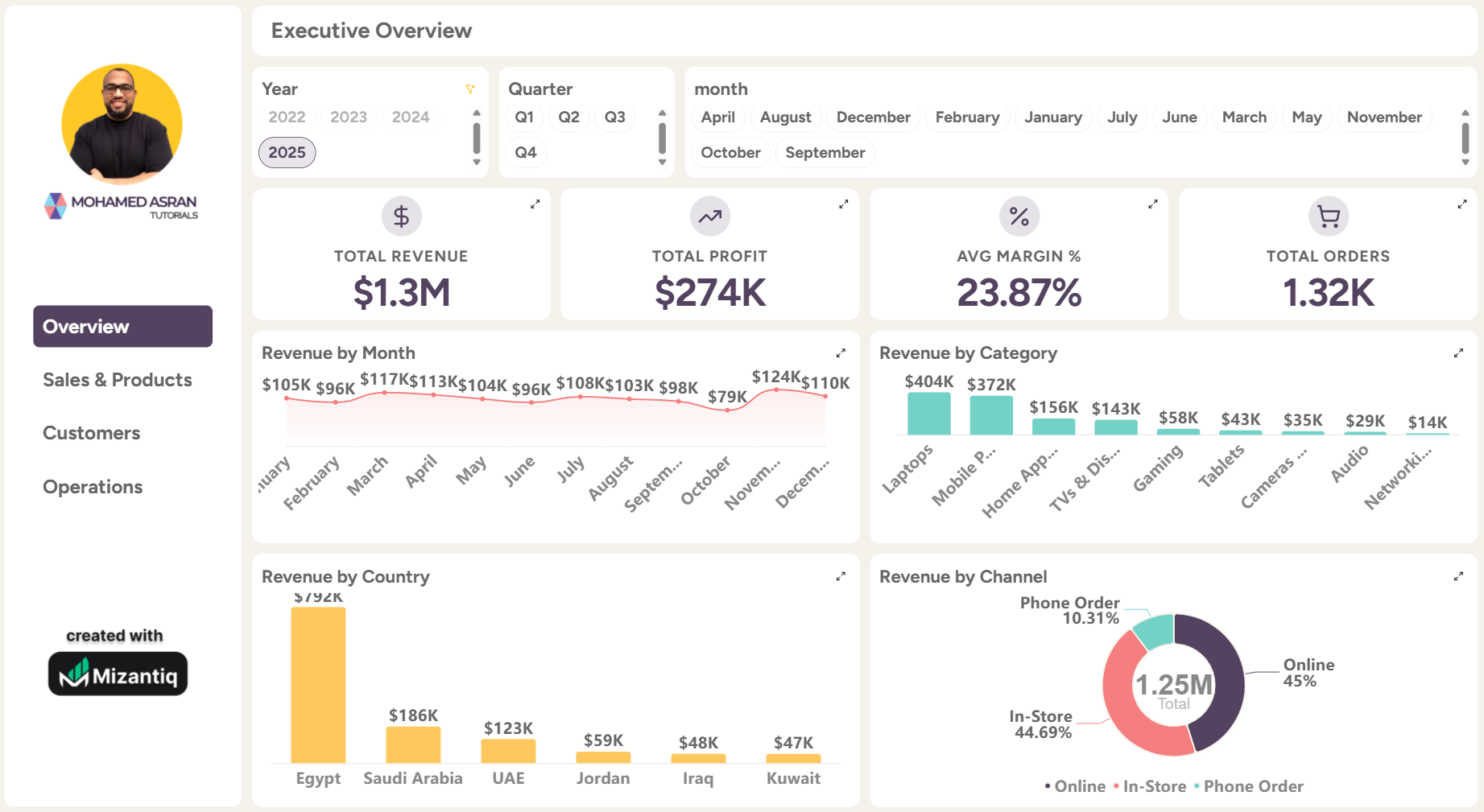This screenshot has width=1484, height=812.
Task: Select year 2023 filter chip
Action: [349, 117]
